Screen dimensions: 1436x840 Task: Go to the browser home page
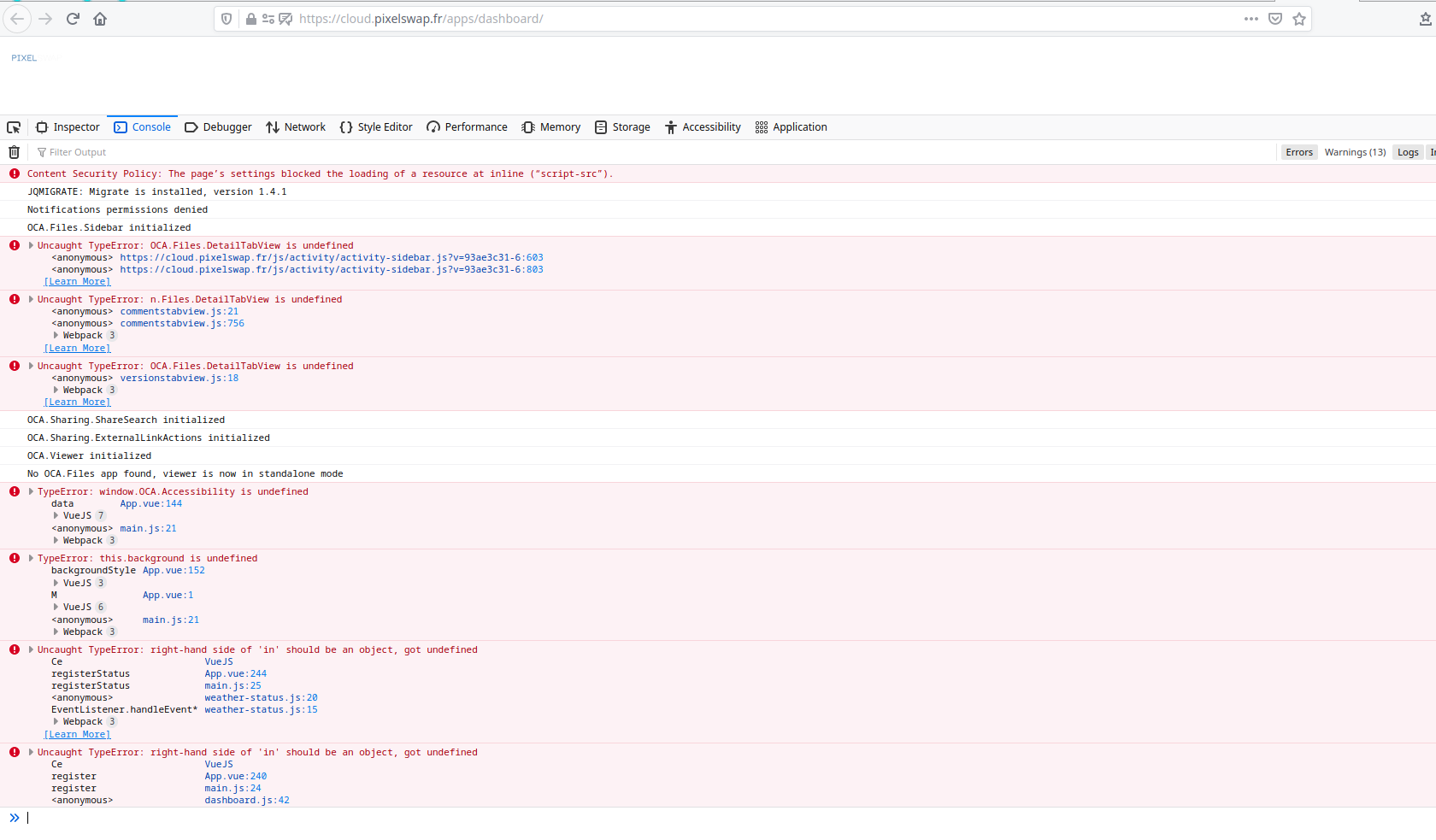point(100,19)
